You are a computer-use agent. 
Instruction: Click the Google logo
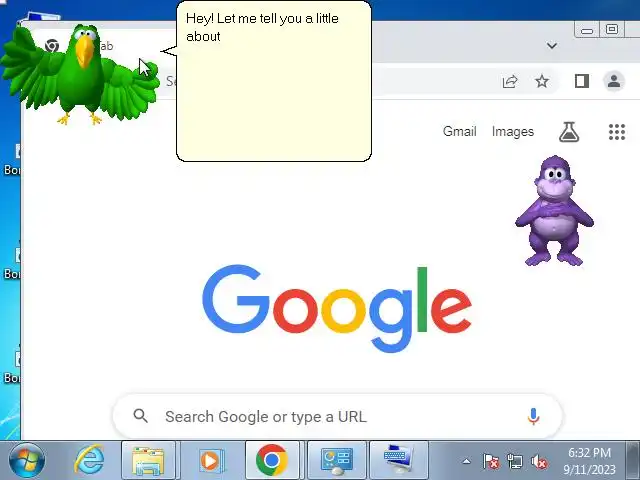point(337,308)
